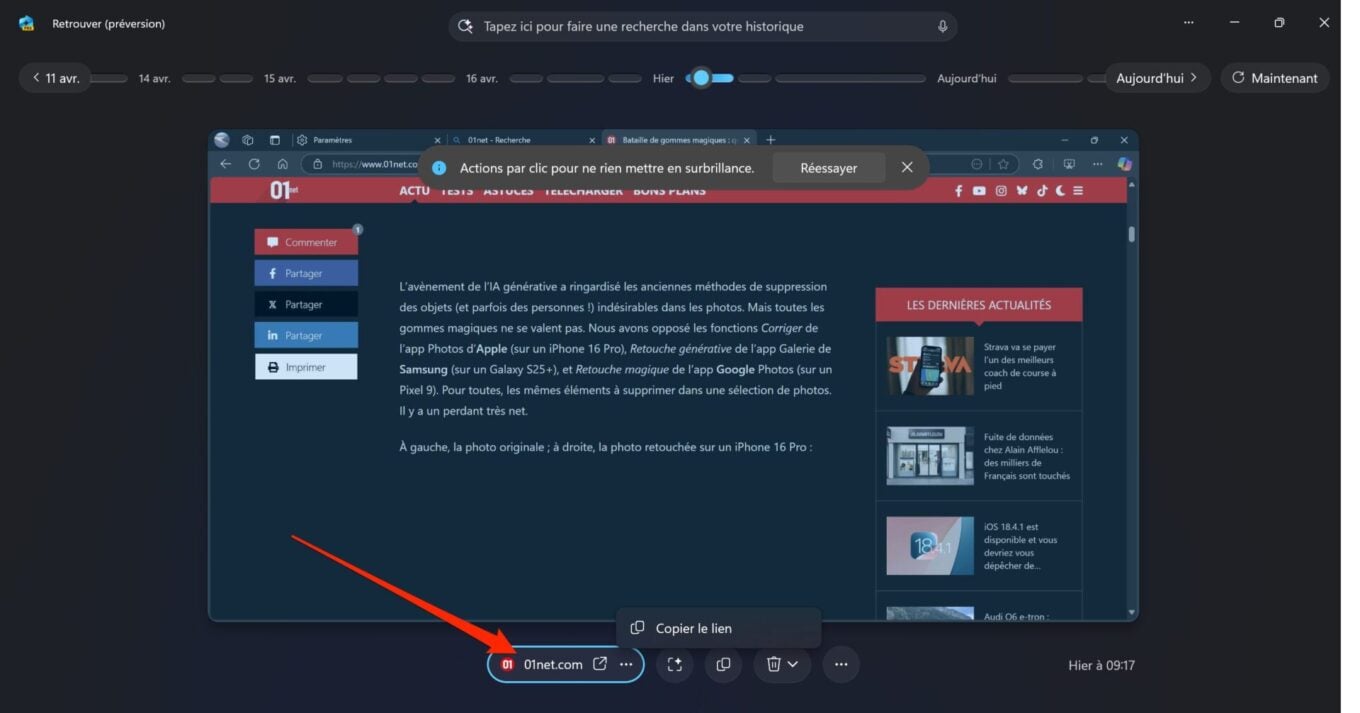This screenshot has height=713, width=1360.
Task: Click Réessayer in the notification banner
Action: click(828, 168)
